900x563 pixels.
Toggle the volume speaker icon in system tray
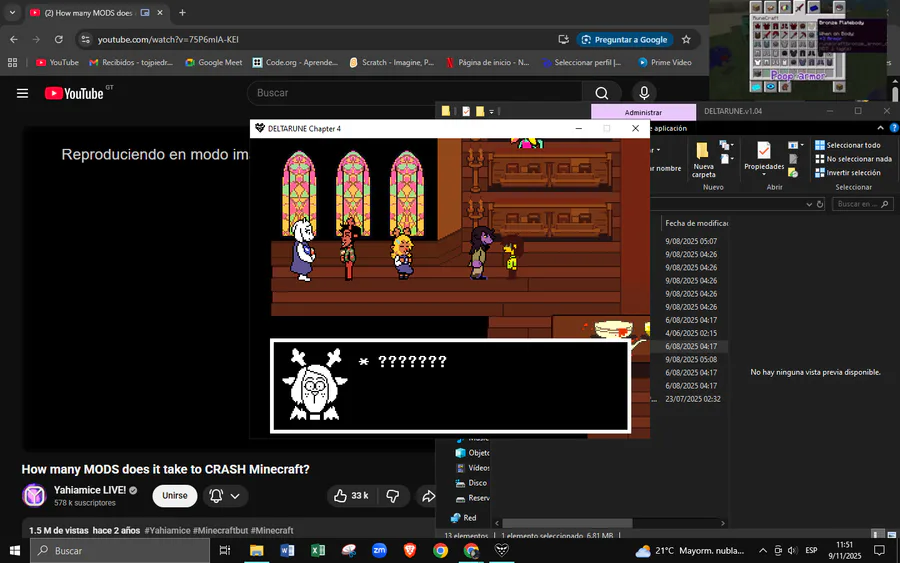[x=793, y=550]
